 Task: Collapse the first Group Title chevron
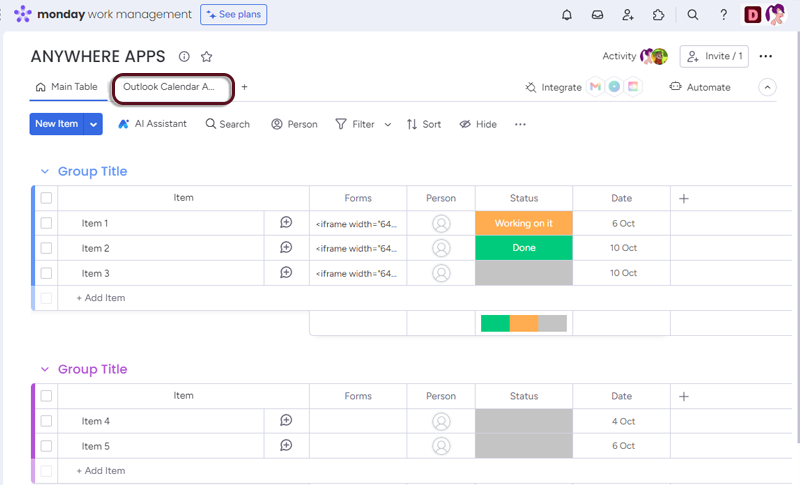coord(44,172)
